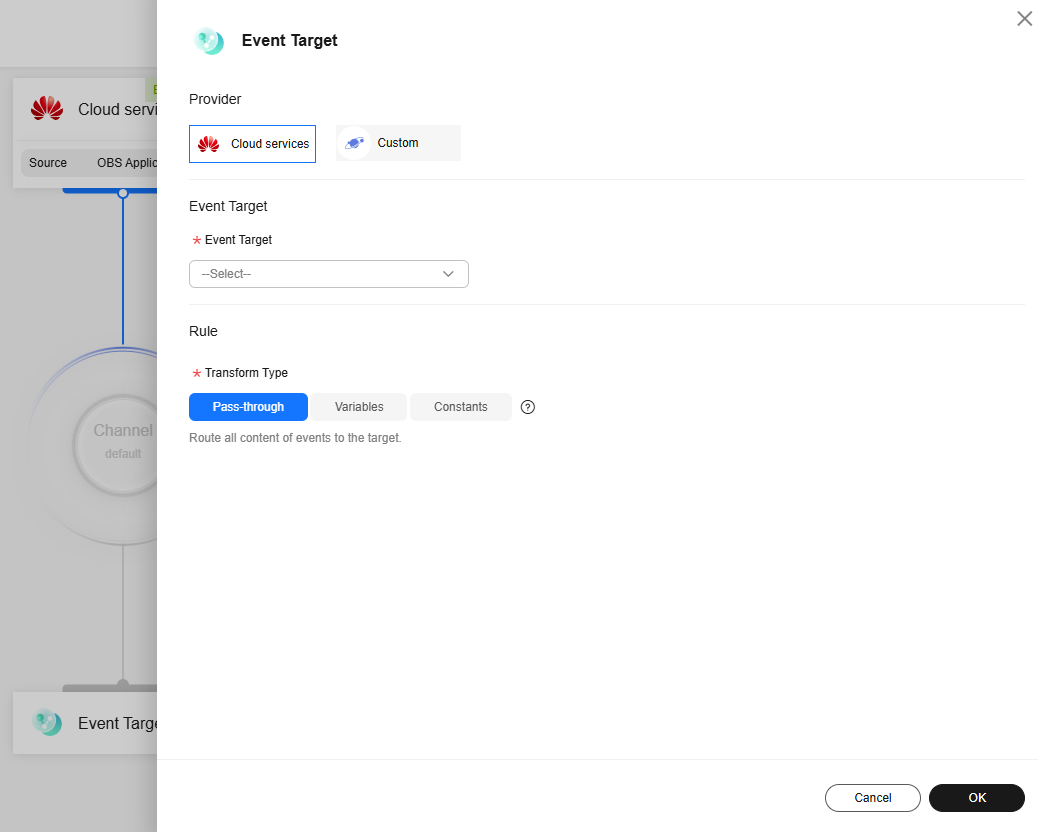Click the Huawei logo in Cloud services provider
The width and height of the screenshot is (1038, 832).
(209, 144)
